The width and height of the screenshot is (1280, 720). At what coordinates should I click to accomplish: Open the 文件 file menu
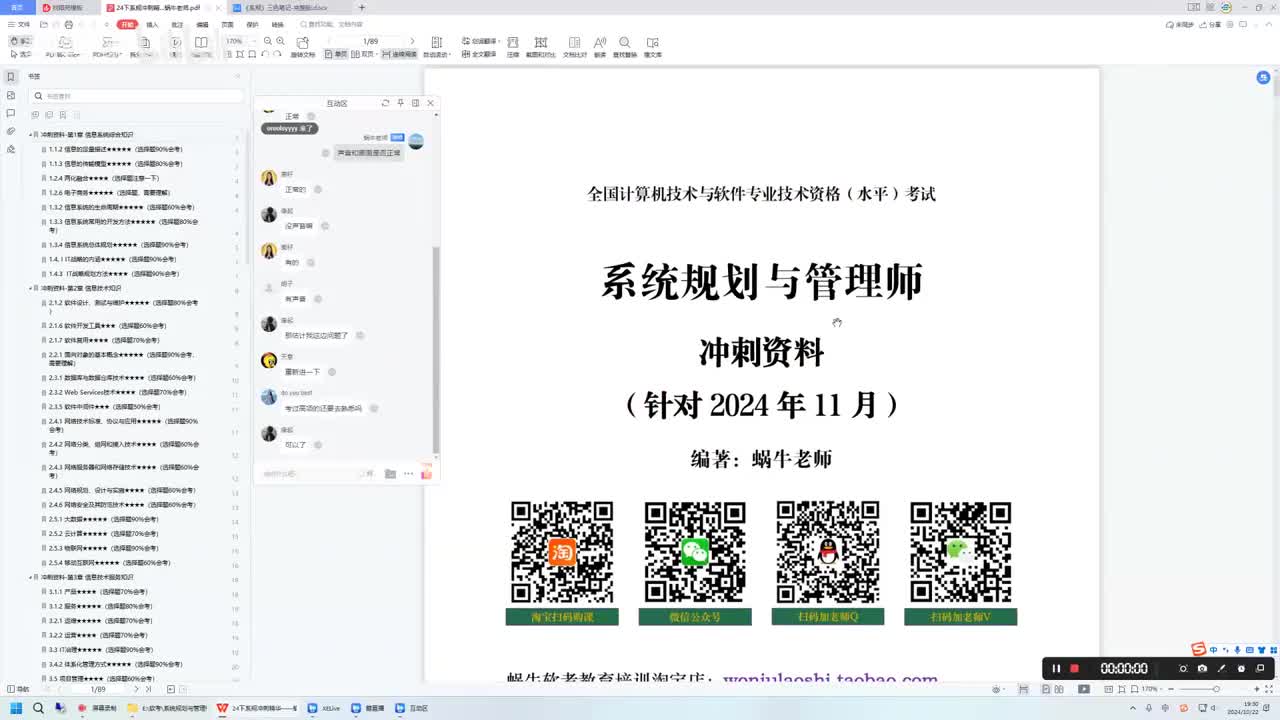point(20,24)
